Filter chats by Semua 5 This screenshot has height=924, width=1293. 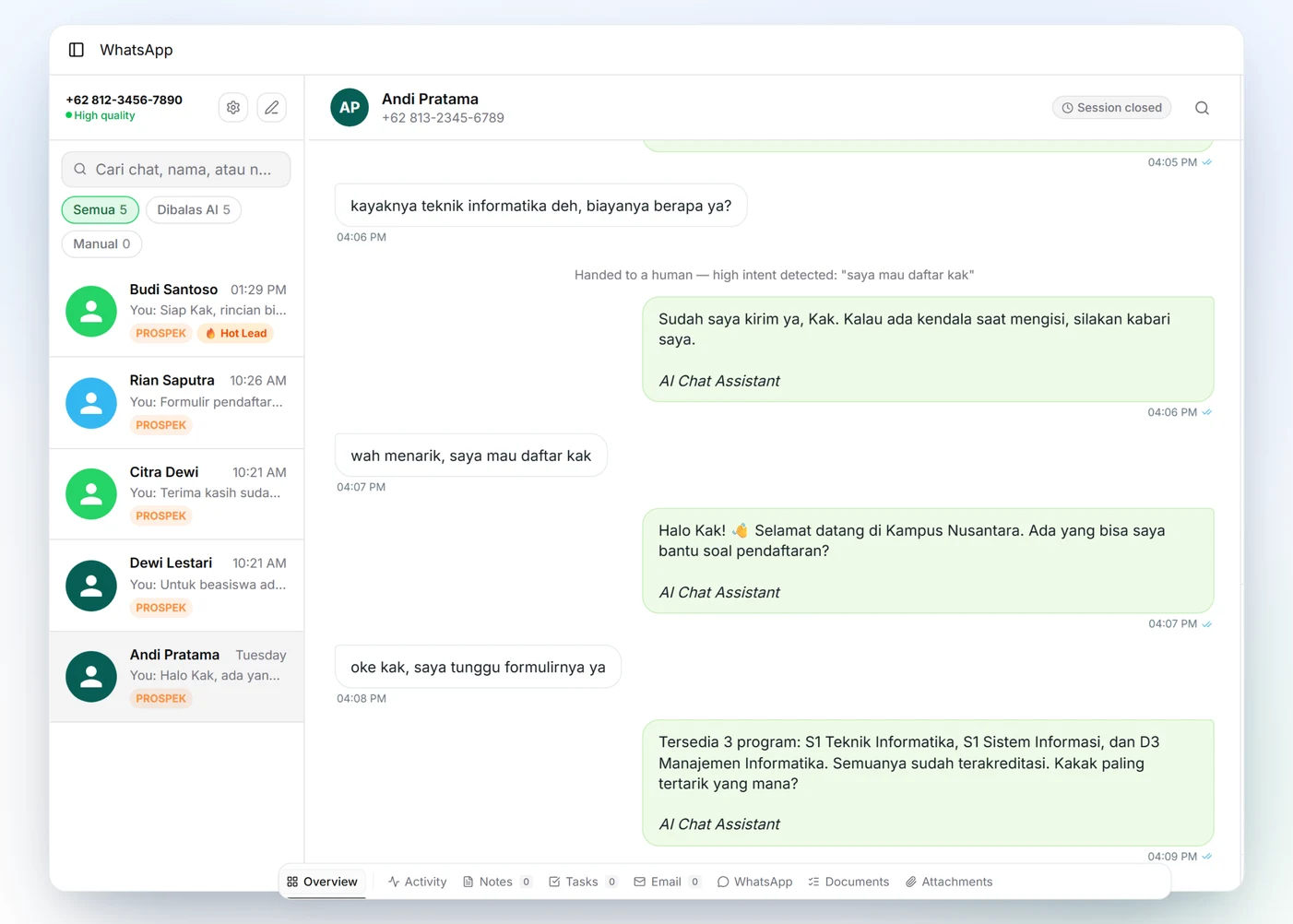click(x=101, y=210)
